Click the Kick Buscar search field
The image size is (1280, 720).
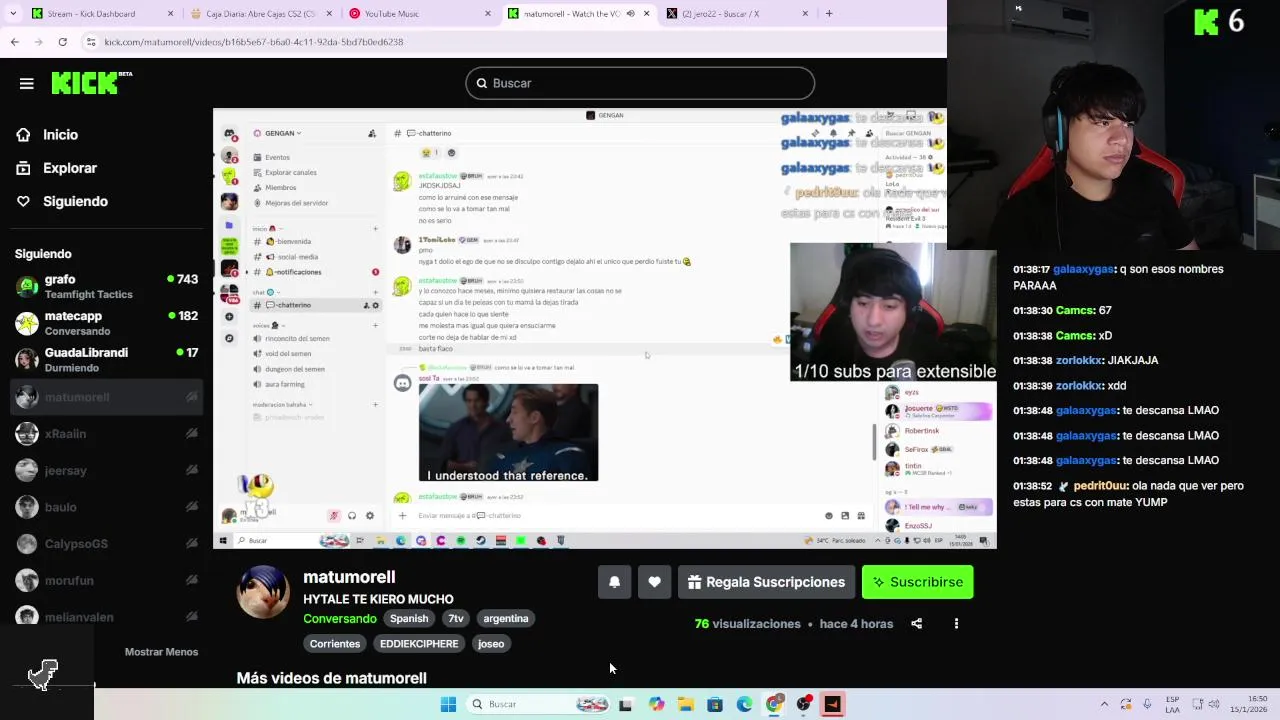pyautogui.click(x=640, y=83)
